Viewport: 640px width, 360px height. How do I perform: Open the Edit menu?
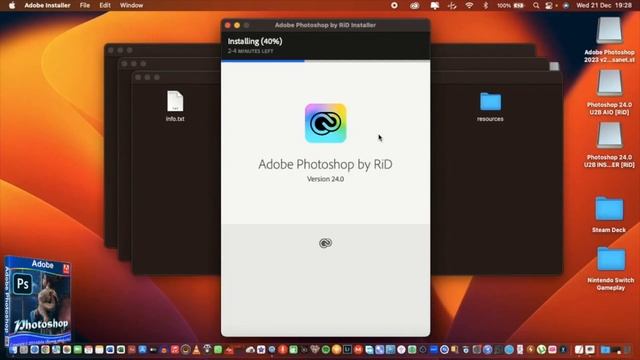[x=105, y=5]
